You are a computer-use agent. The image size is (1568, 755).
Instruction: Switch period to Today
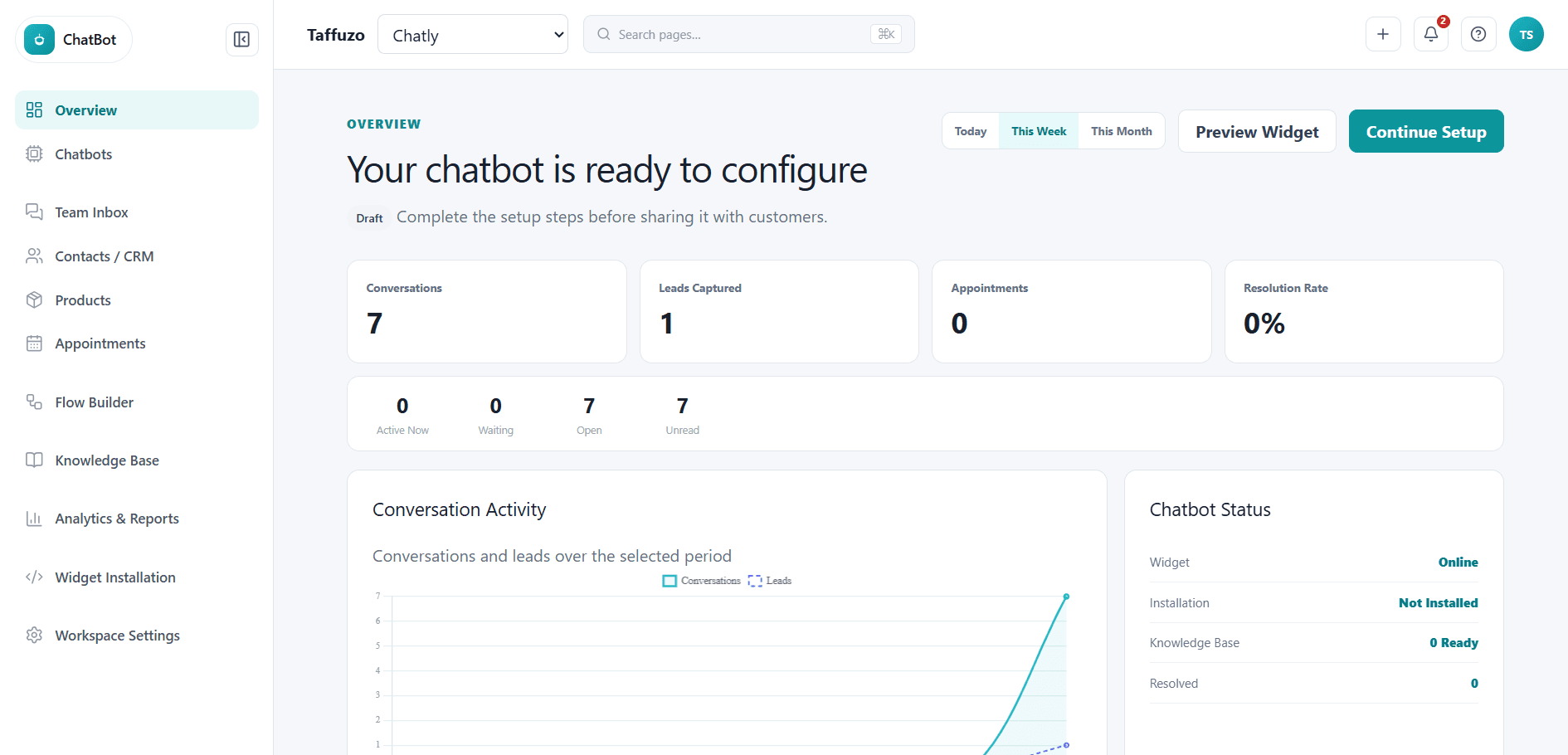point(971,131)
